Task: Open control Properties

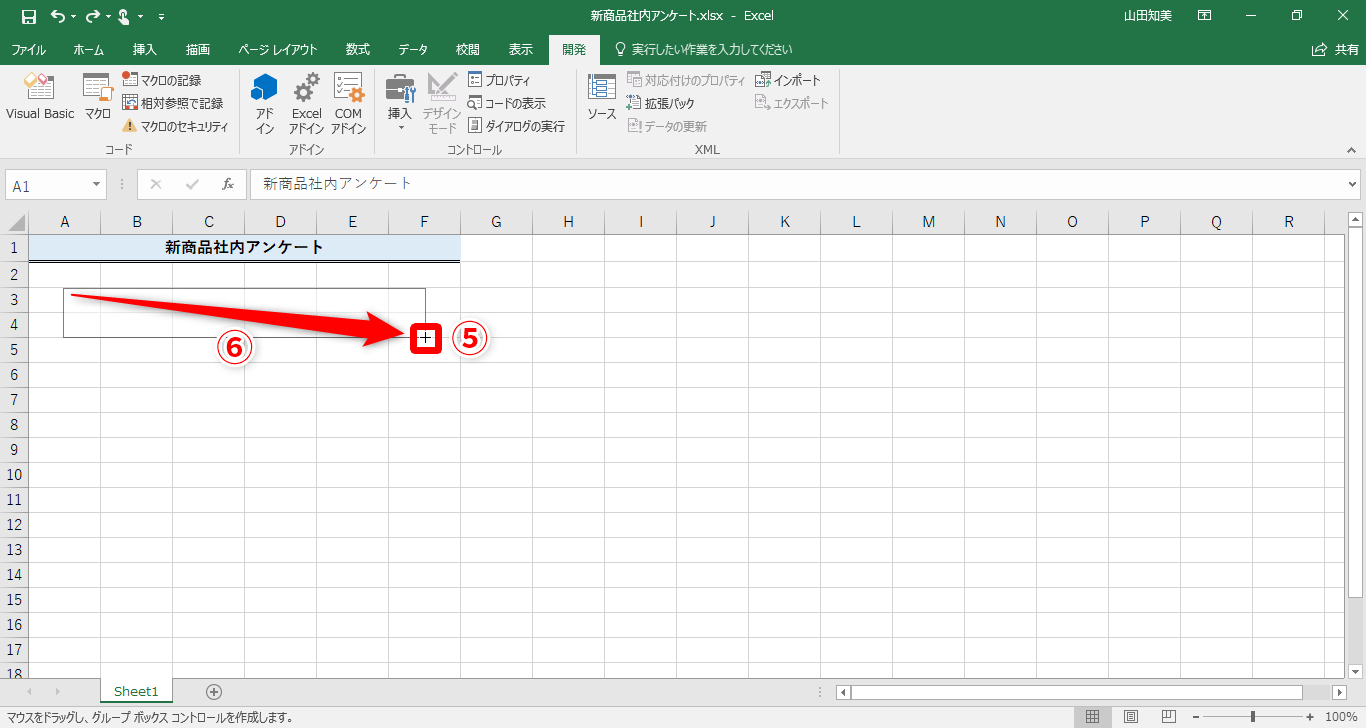Action: coord(499,80)
